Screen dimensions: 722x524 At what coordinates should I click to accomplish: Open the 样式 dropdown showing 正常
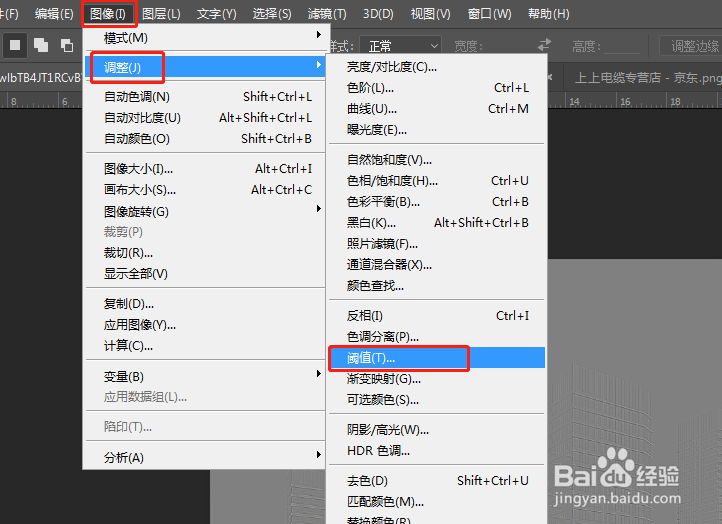[400, 46]
